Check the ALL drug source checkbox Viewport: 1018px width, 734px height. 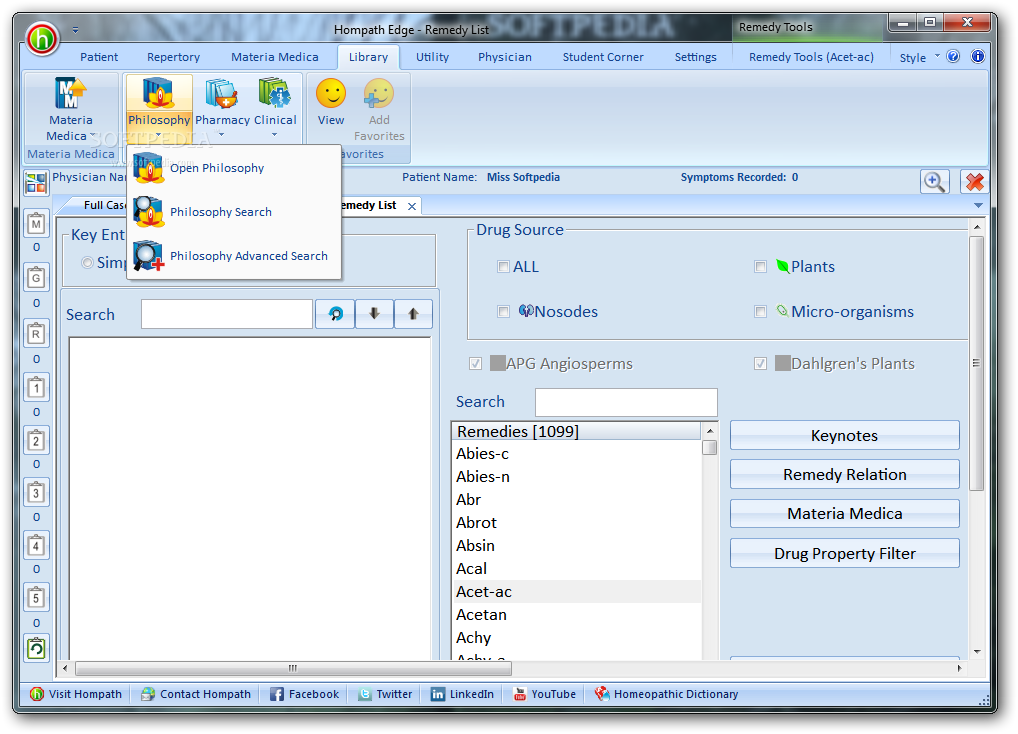pos(503,267)
